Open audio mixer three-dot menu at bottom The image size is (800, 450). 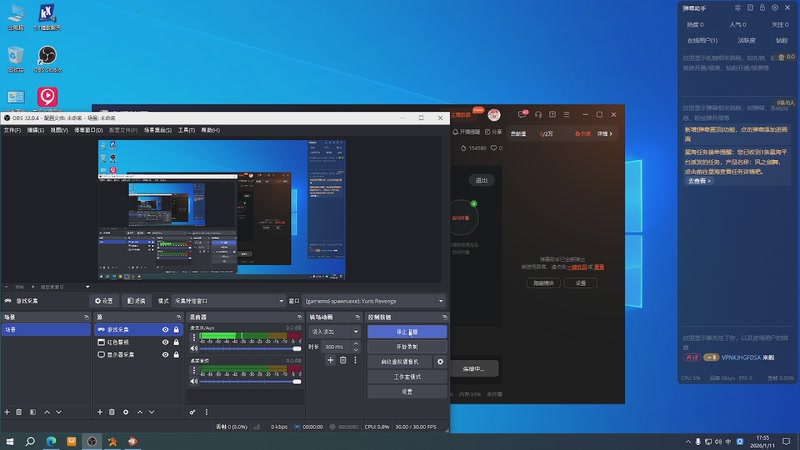pyautogui.click(x=207, y=412)
